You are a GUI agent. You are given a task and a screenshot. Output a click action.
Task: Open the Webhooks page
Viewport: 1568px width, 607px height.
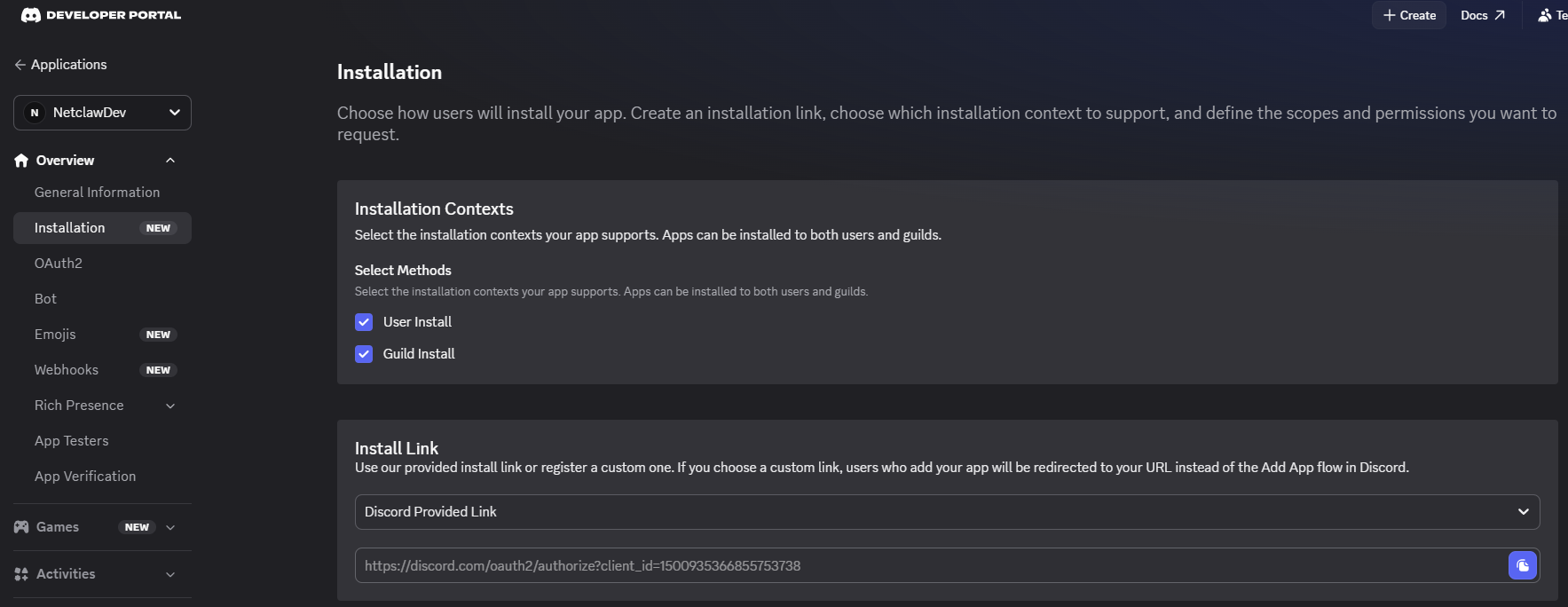[x=67, y=370]
